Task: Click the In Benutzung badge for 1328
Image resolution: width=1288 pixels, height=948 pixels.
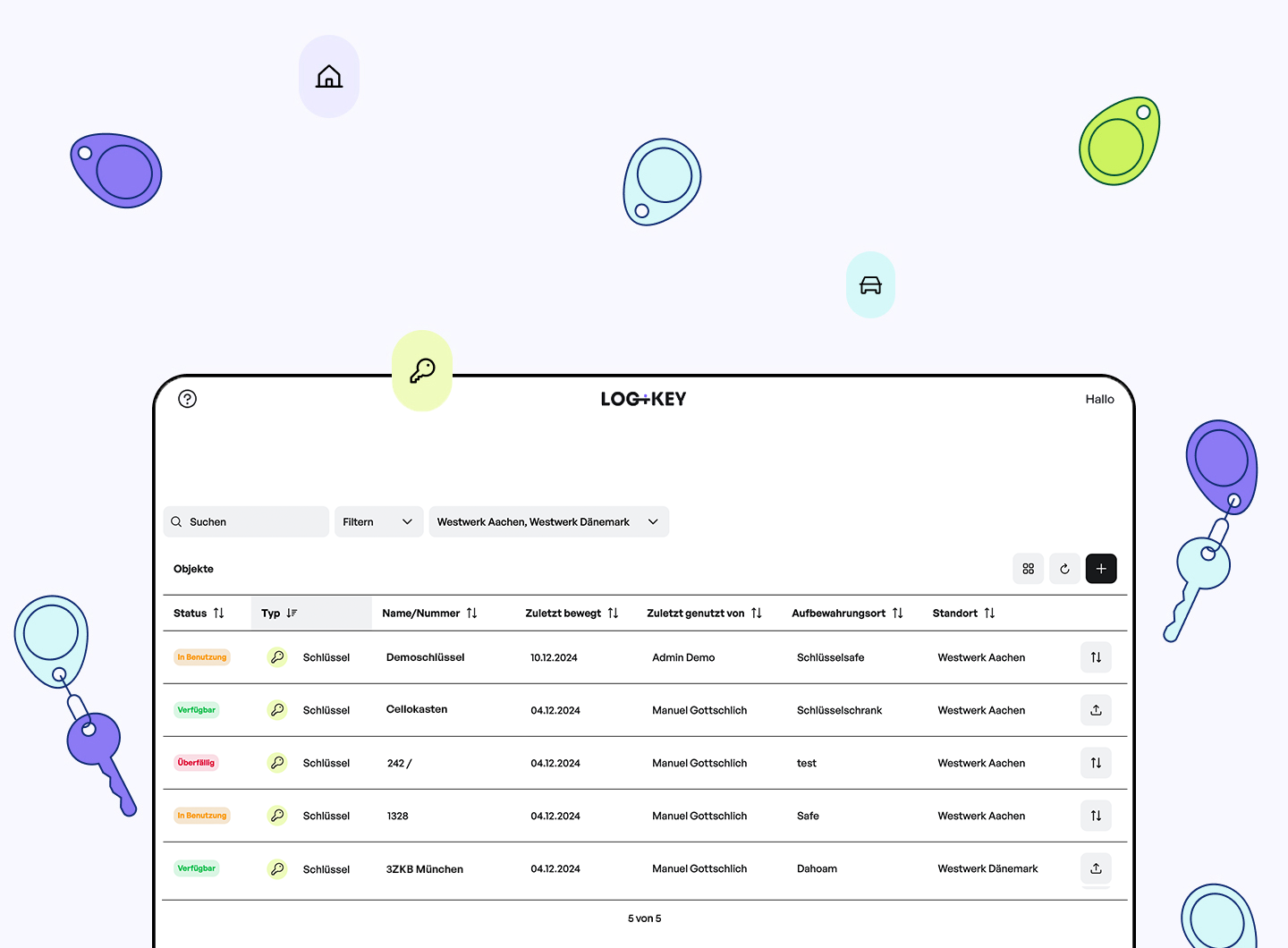Action: 202,816
